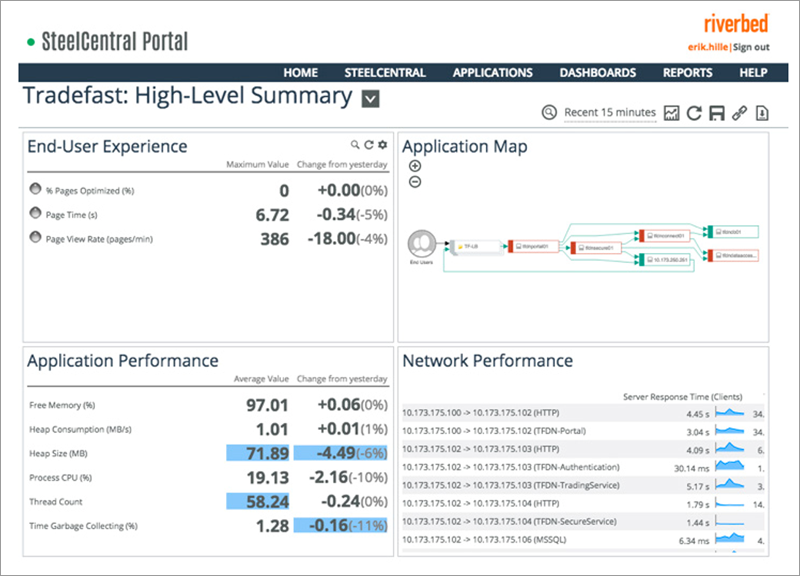Select the tfdnportal01 server node
Image resolution: width=800 pixels, height=576 pixels.
(x=534, y=246)
